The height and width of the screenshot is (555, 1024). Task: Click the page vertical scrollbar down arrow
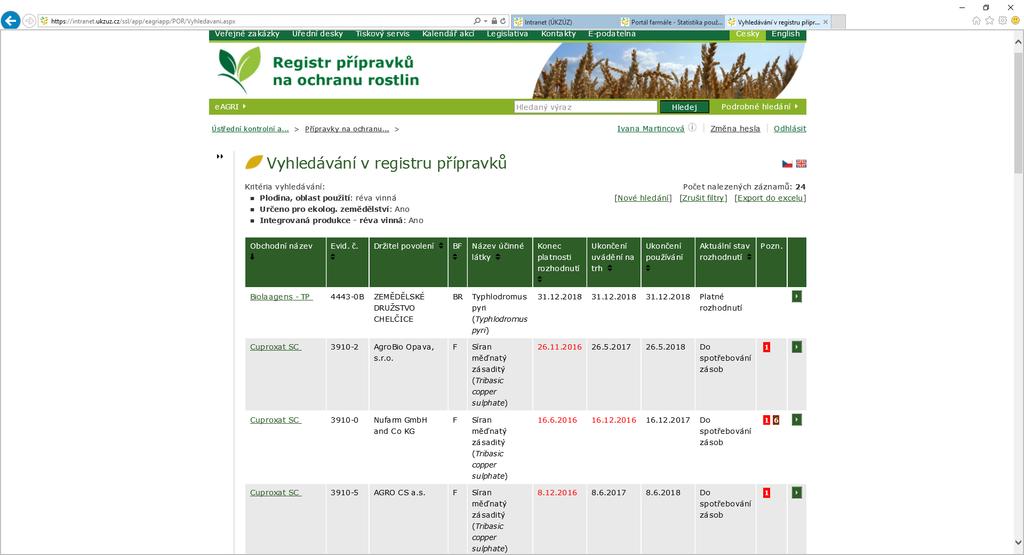point(1018,543)
